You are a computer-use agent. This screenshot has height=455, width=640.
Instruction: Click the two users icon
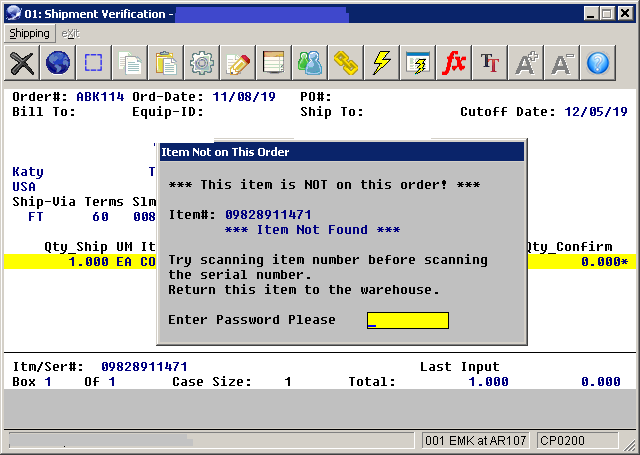point(309,63)
